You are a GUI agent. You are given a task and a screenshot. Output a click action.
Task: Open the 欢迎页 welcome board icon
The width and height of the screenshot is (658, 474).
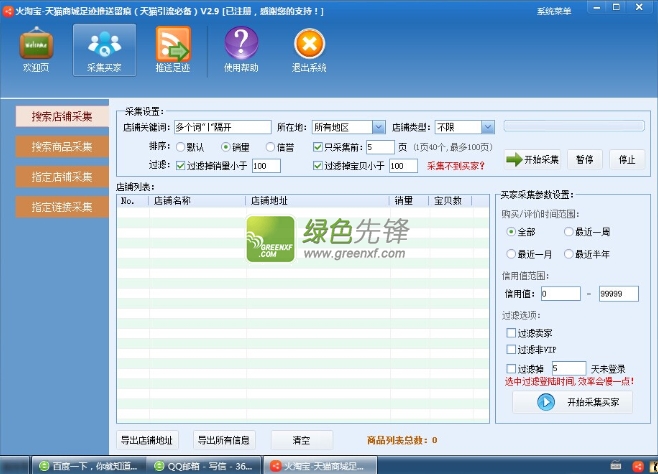pos(36,44)
